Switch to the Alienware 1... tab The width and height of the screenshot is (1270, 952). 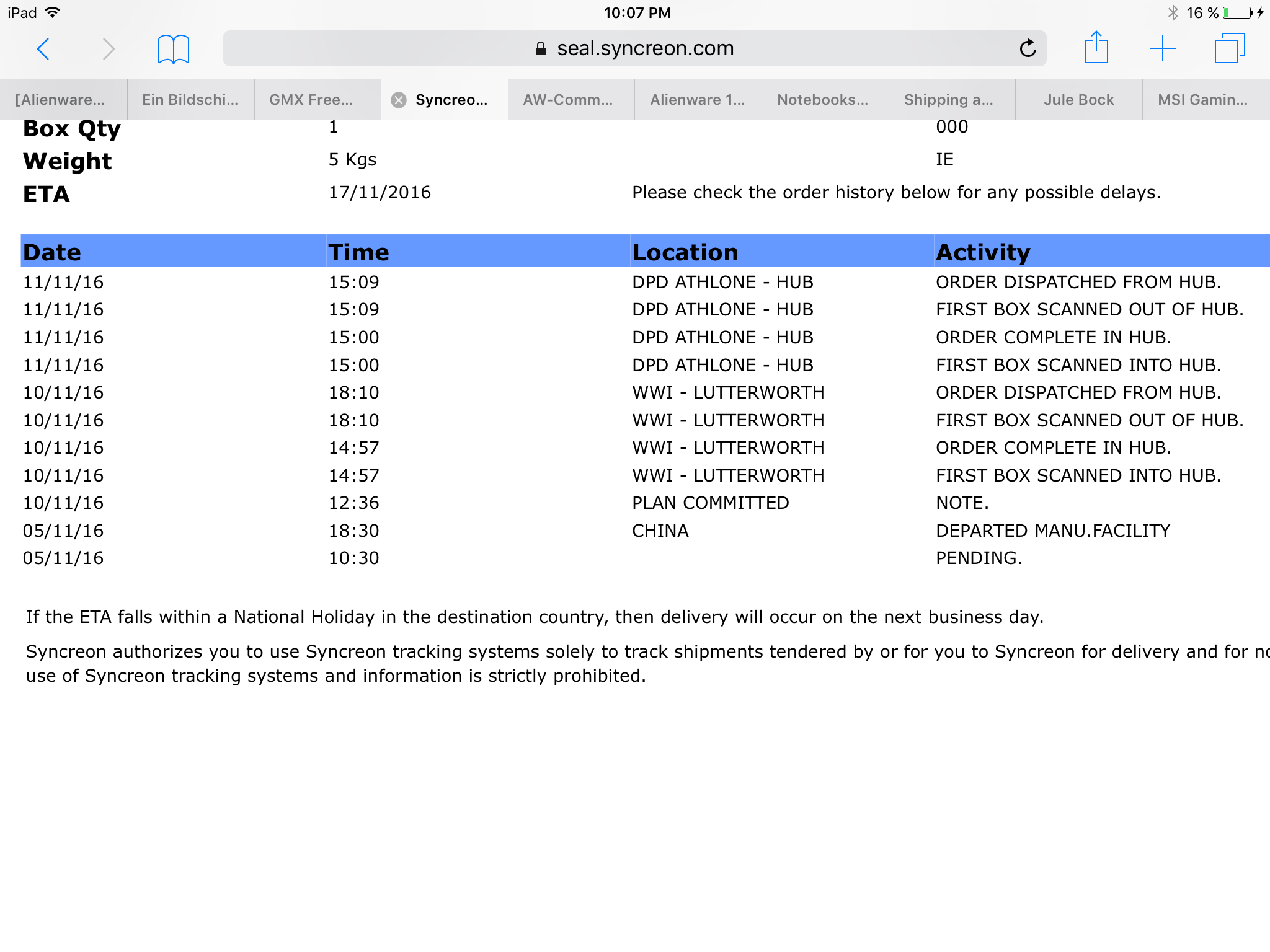697,100
